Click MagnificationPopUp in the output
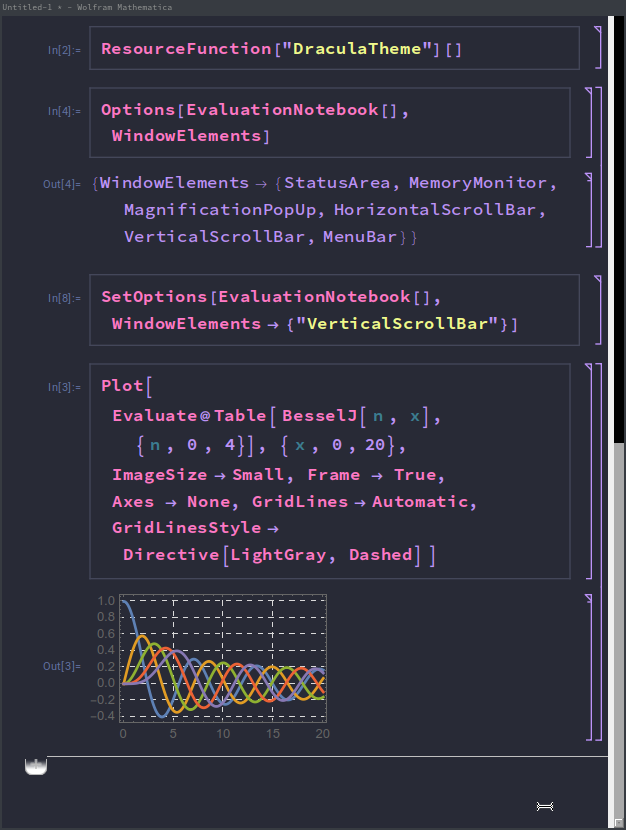Image resolution: width=626 pixels, height=830 pixels. tap(220, 210)
